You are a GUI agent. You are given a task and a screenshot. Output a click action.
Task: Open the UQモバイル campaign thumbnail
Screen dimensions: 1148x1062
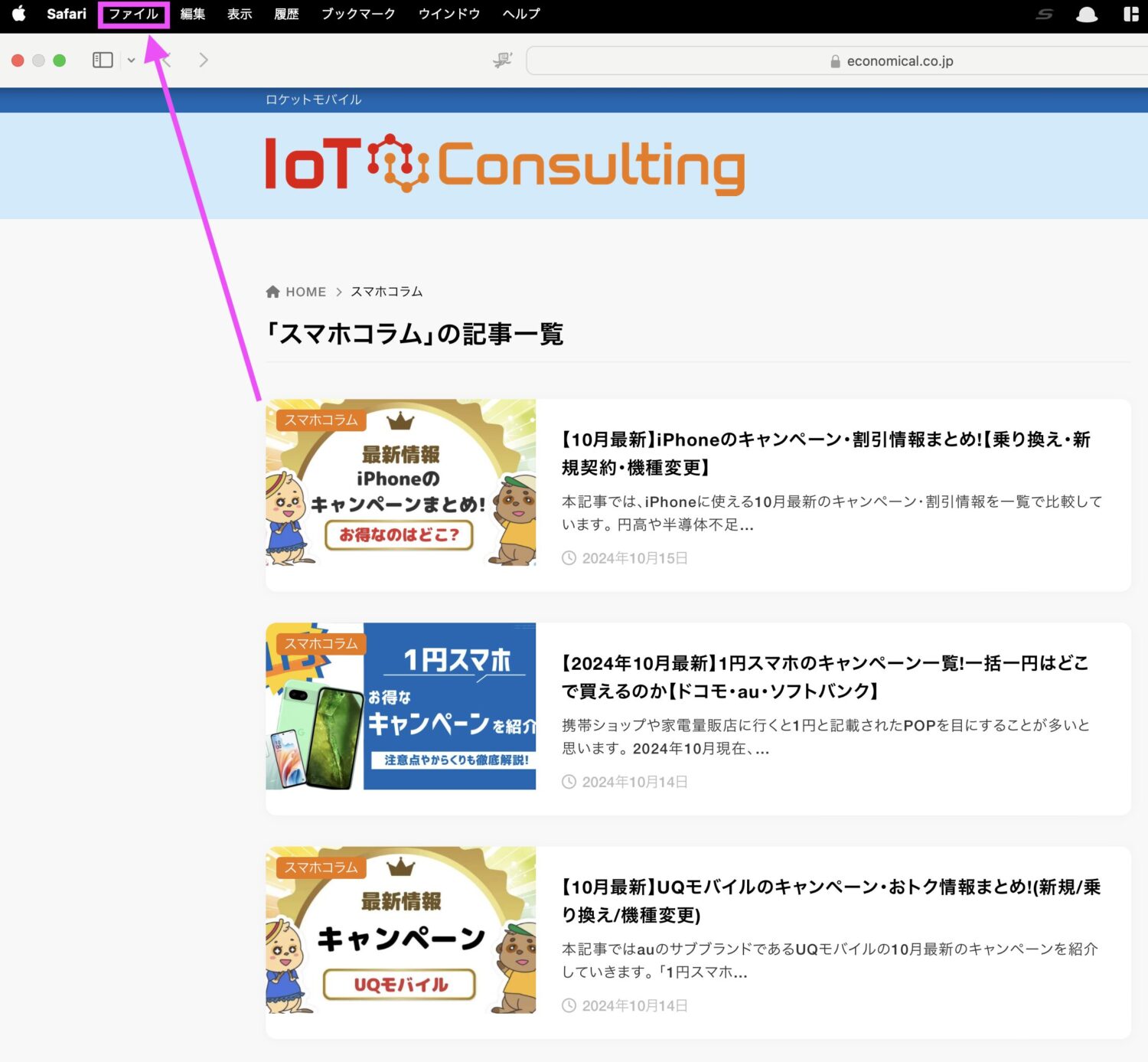click(x=400, y=930)
